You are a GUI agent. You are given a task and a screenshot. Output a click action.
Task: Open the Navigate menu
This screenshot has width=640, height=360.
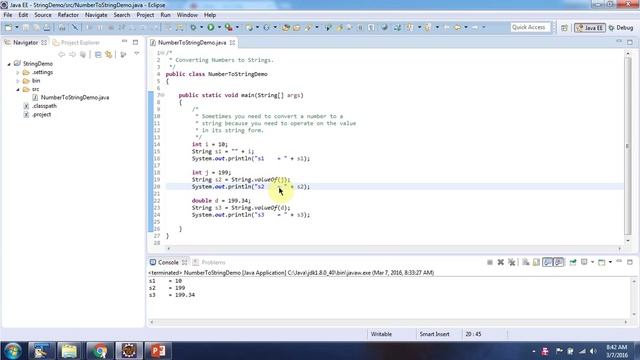click(x=96, y=15)
